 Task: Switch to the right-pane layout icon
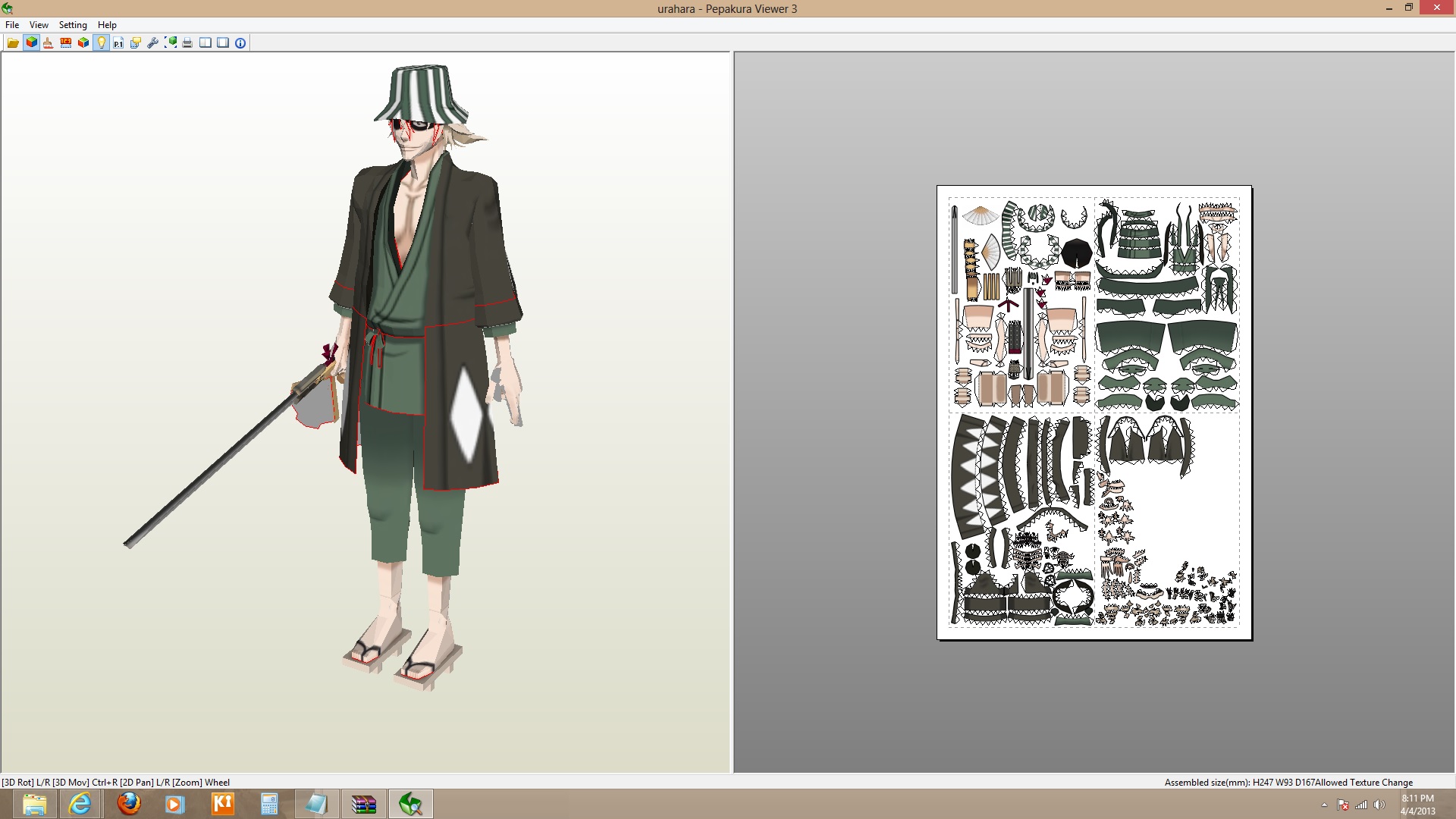[x=222, y=42]
